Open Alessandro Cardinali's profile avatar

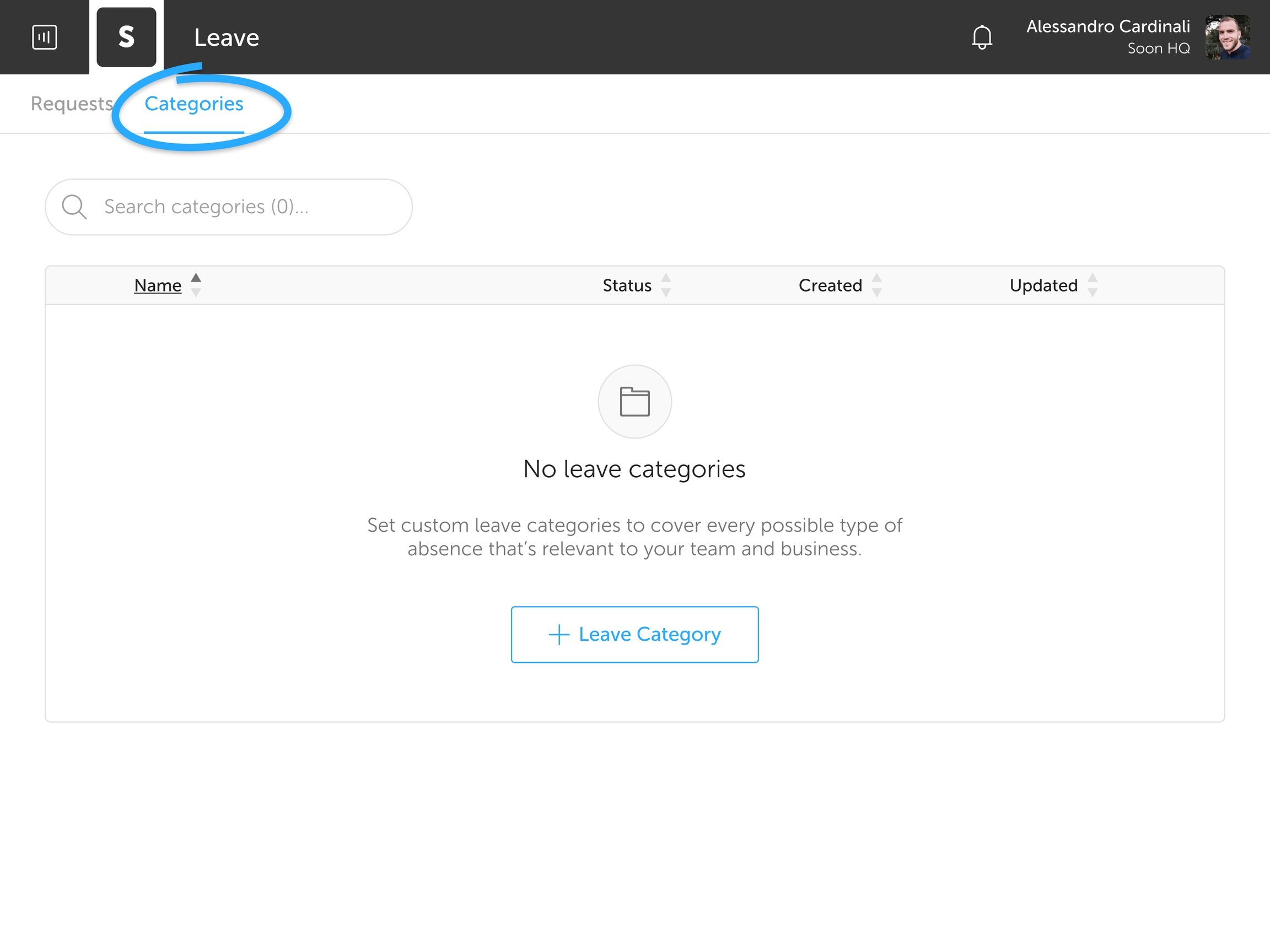pyautogui.click(x=1228, y=37)
